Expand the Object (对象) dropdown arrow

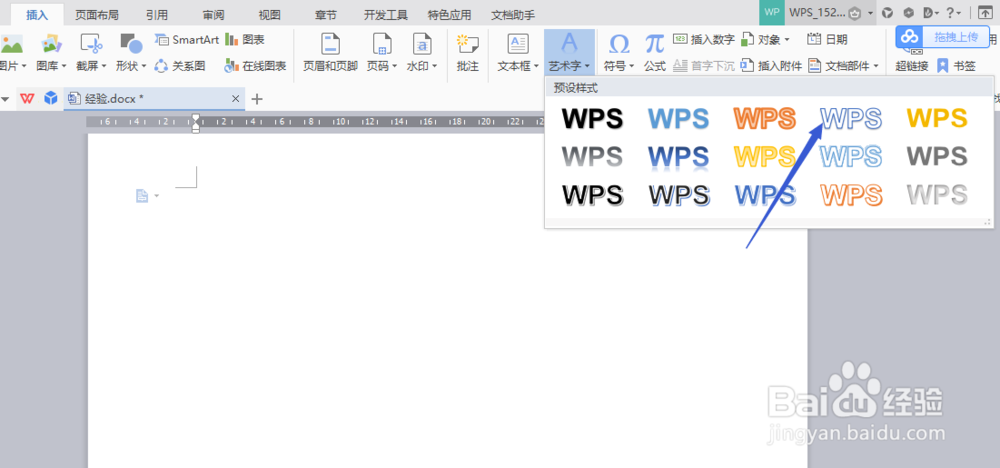[787, 40]
